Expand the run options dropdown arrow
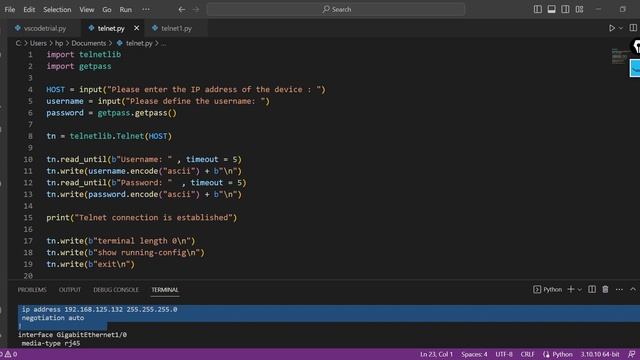 (x=621, y=28)
